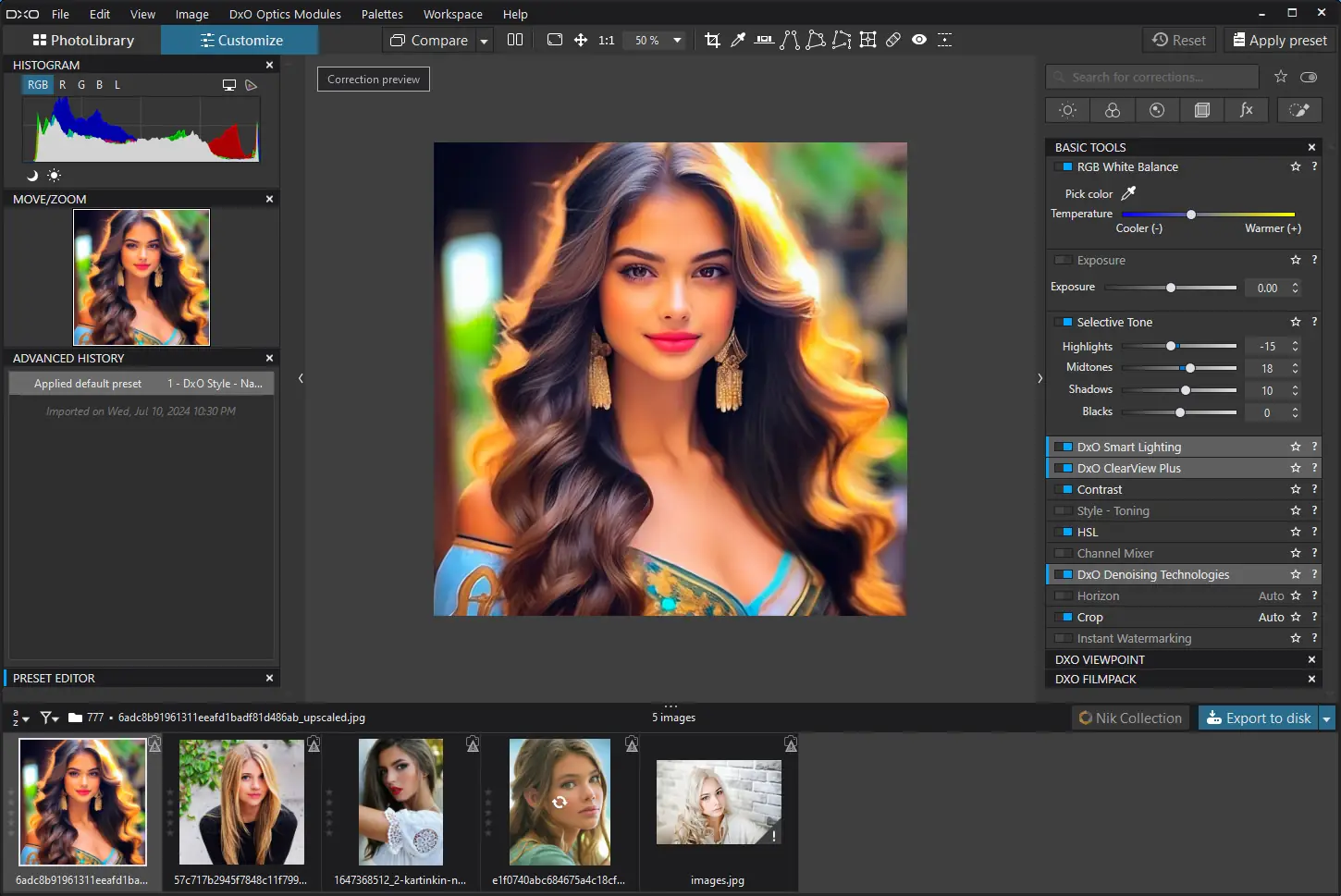
Task: Enable the Exposure correction checkbox
Action: point(1064,261)
